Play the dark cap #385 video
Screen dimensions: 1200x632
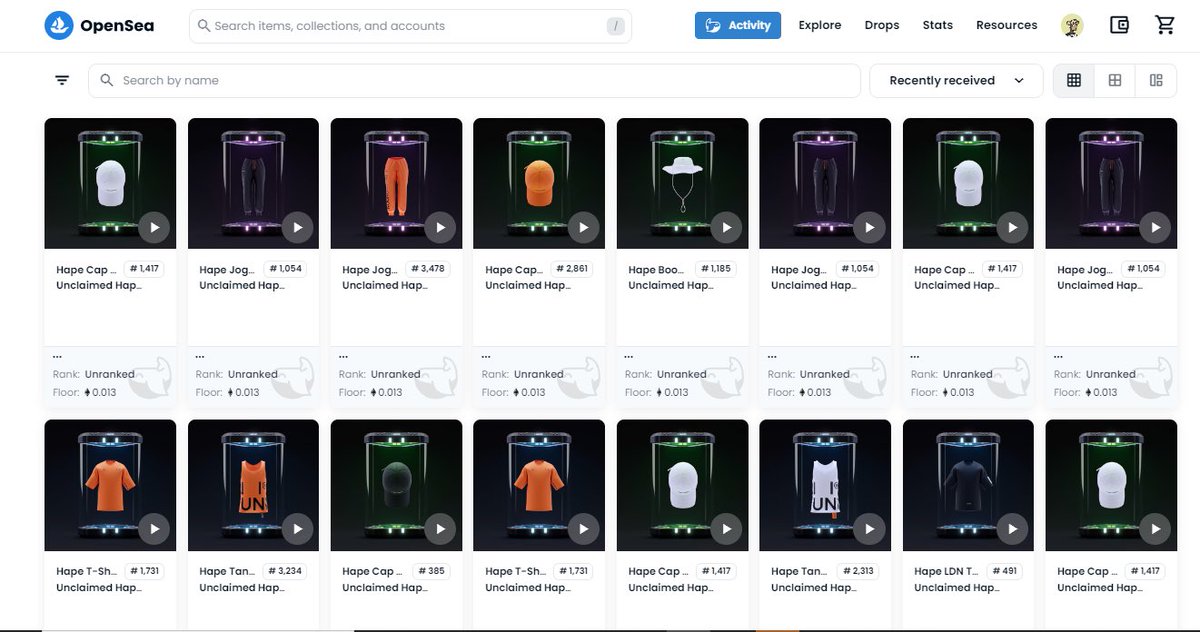[440, 529]
